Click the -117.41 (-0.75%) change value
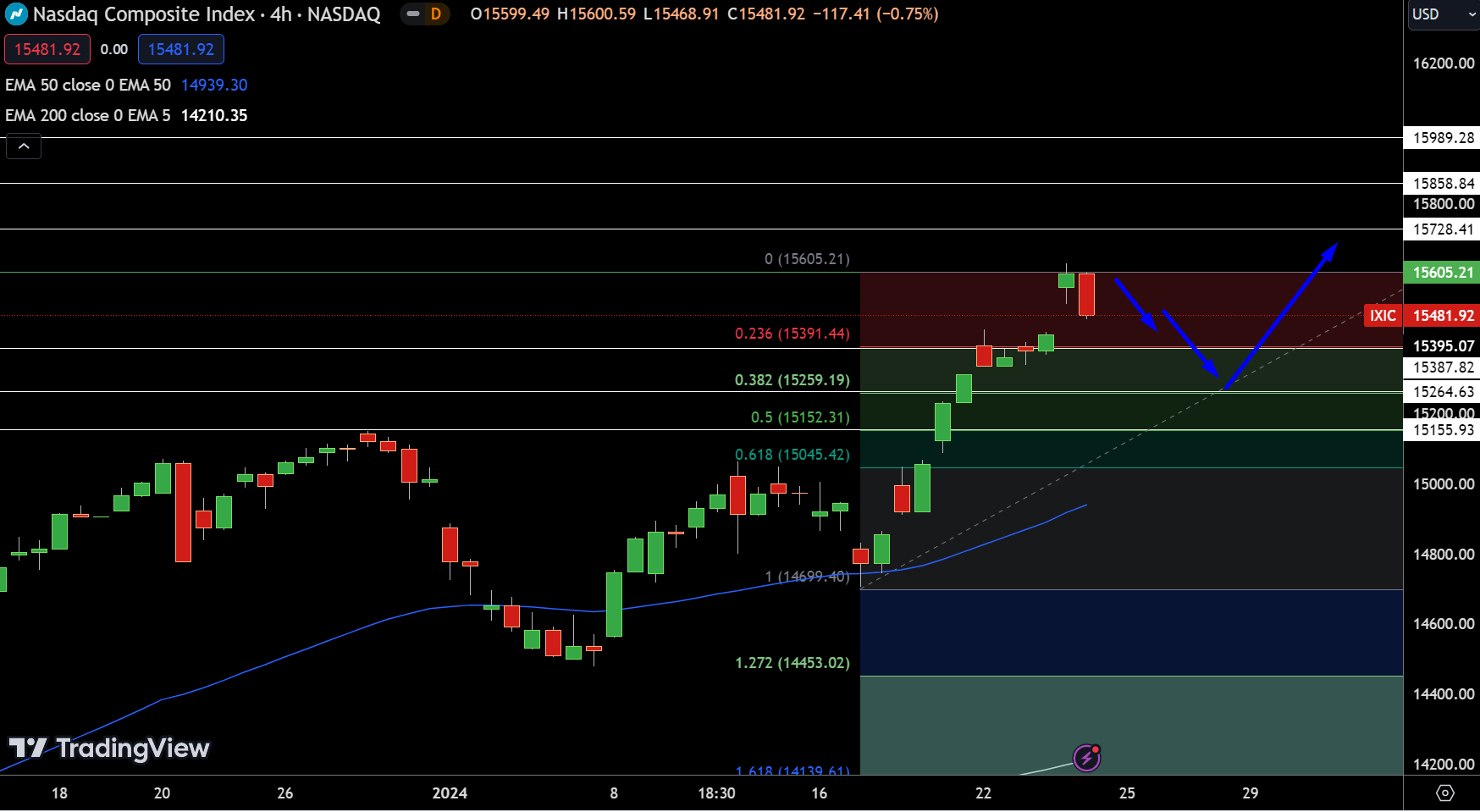1480x812 pixels. 875,14
